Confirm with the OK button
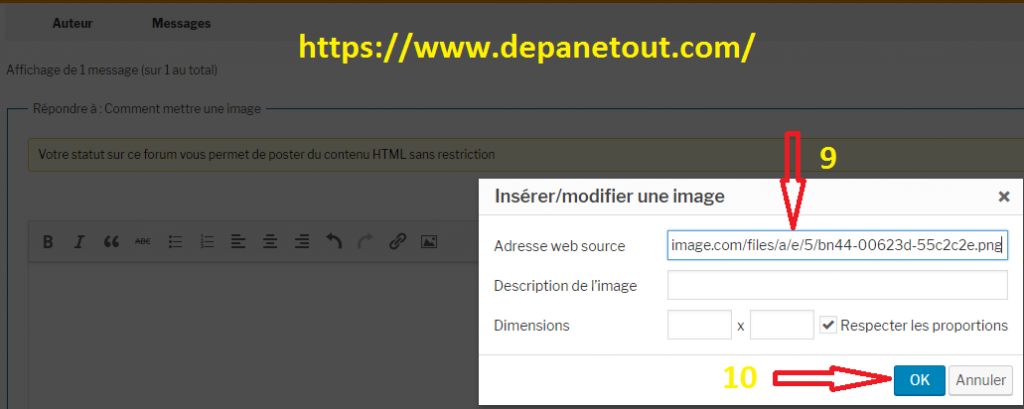The width and height of the screenshot is (1024, 409). point(919,380)
